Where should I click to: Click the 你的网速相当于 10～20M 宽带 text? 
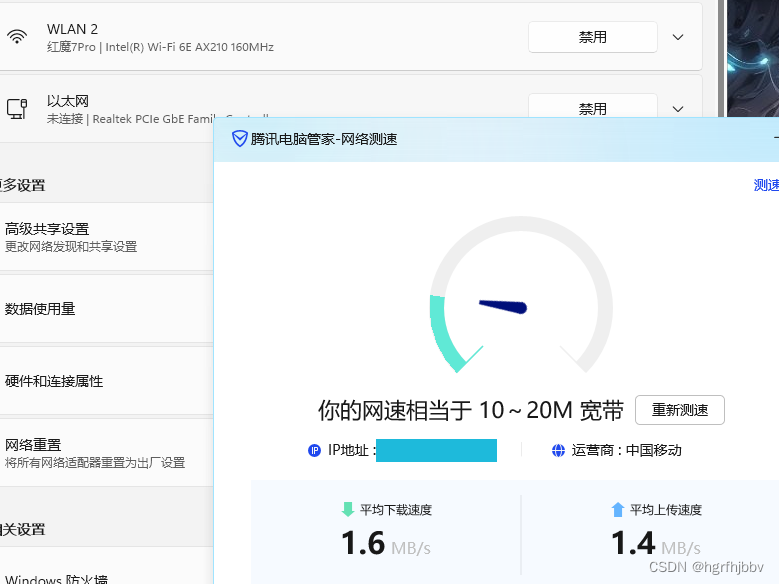pos(470,411)
